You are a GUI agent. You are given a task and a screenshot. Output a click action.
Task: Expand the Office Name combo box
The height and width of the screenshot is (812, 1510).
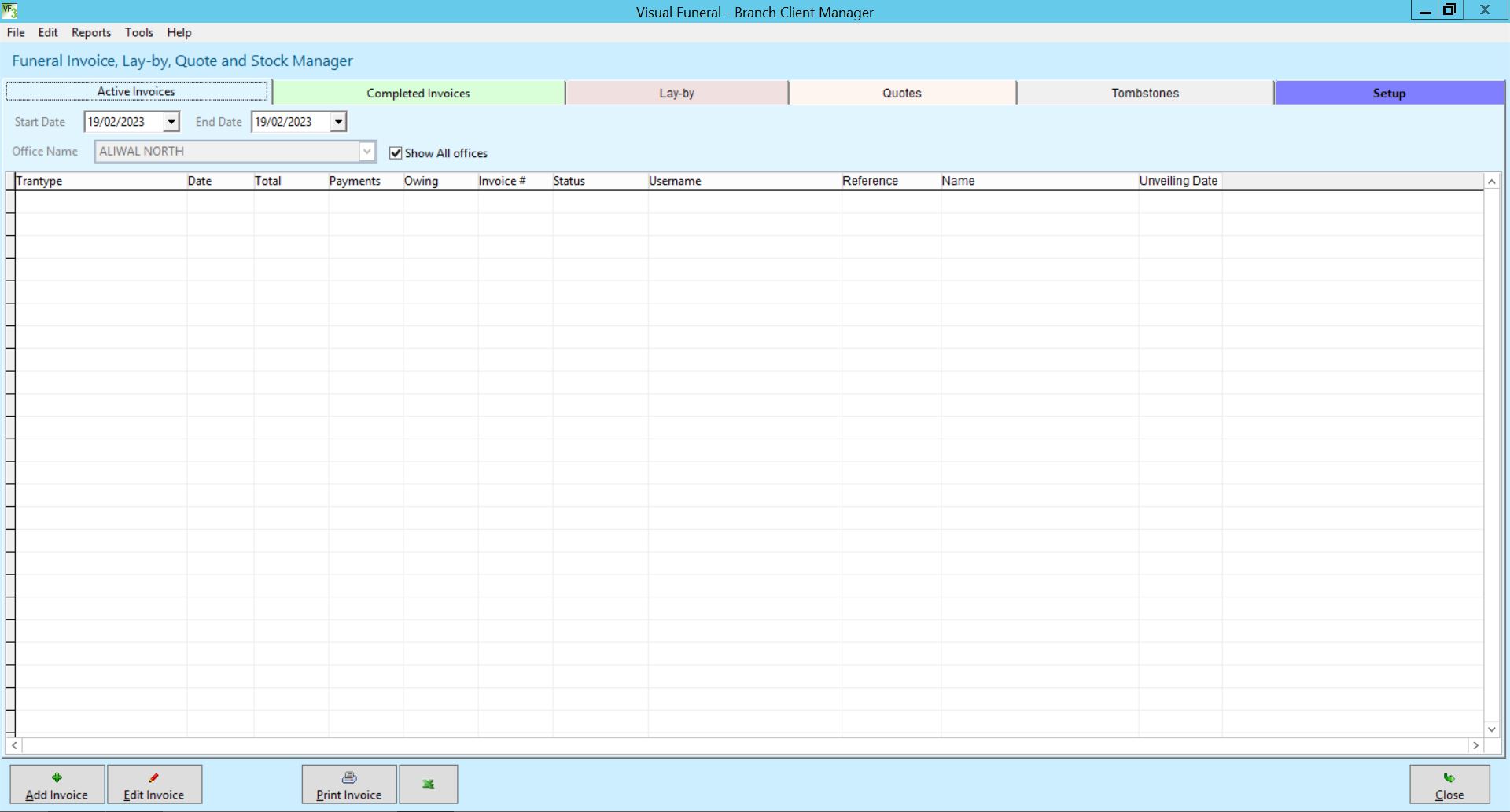(x=367, y=151)
